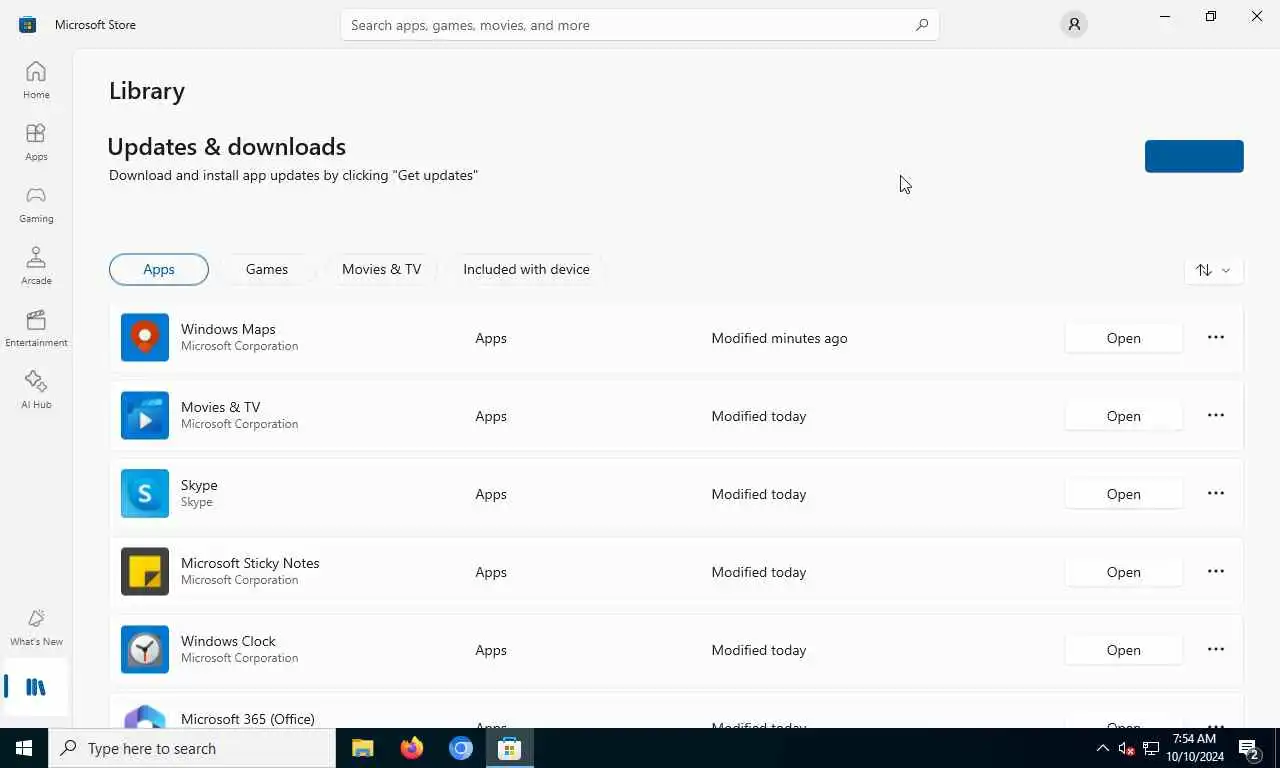The height and width of the screenshot is (768, 1280).
Task: Select the Games filter tab
Action: tap(267, 269)
